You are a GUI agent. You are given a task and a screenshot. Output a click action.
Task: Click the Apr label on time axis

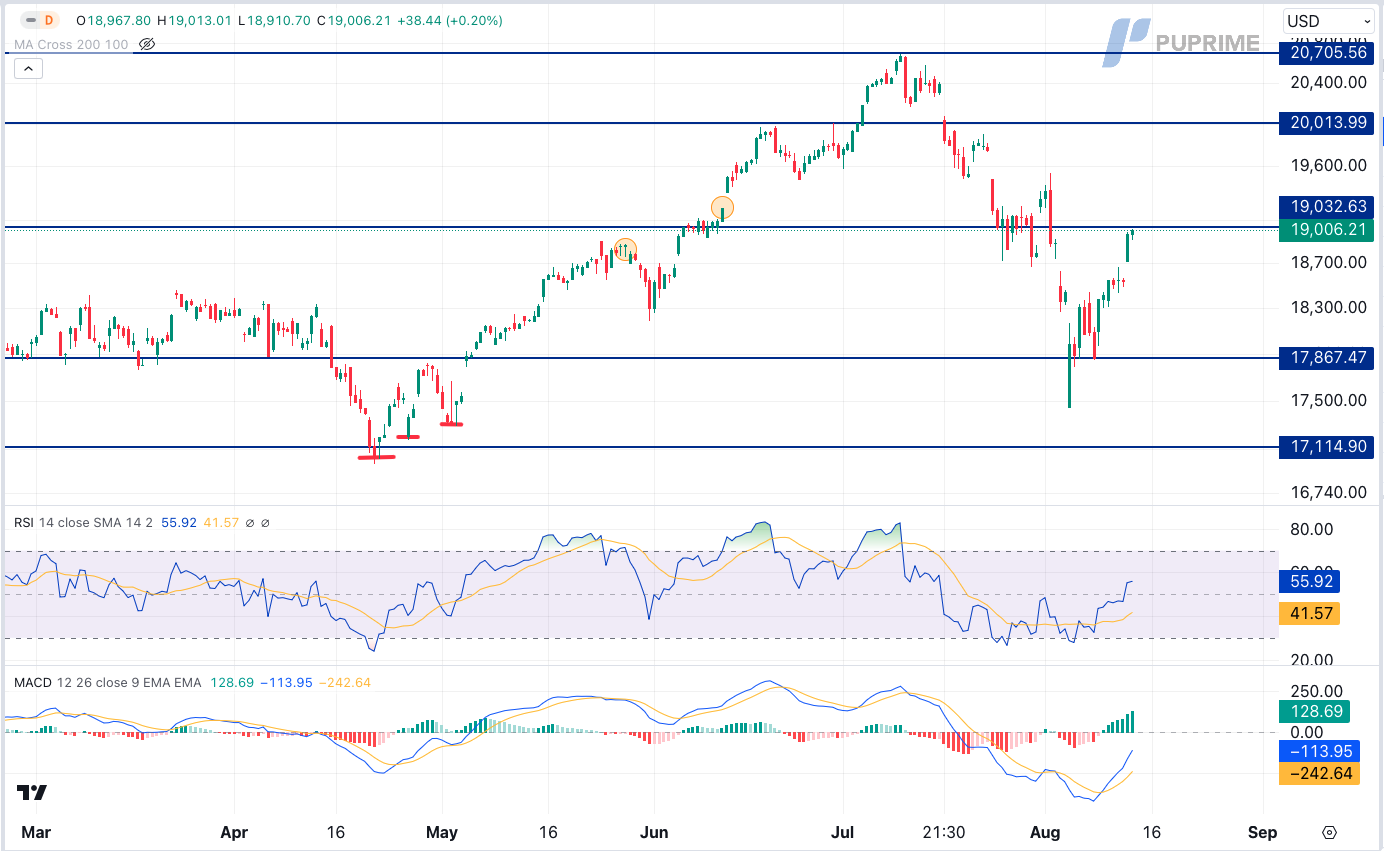(x=234, y=832)
